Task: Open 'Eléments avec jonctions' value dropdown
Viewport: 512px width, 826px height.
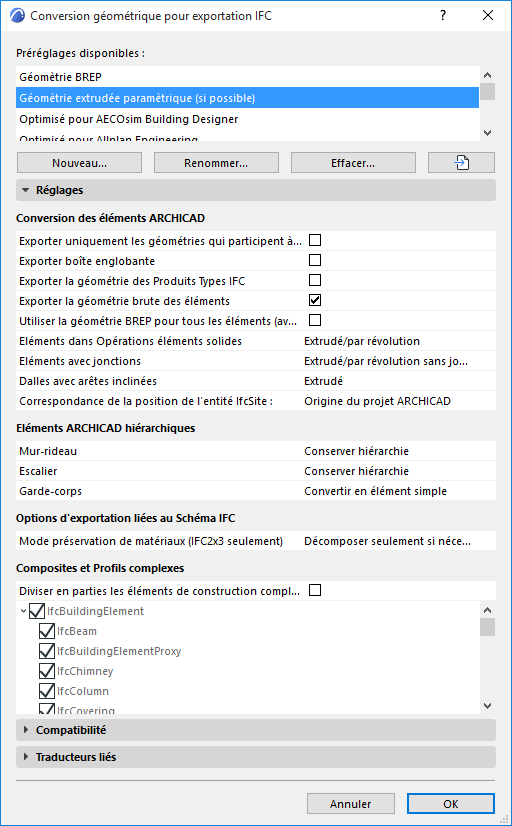Action: 386,361
